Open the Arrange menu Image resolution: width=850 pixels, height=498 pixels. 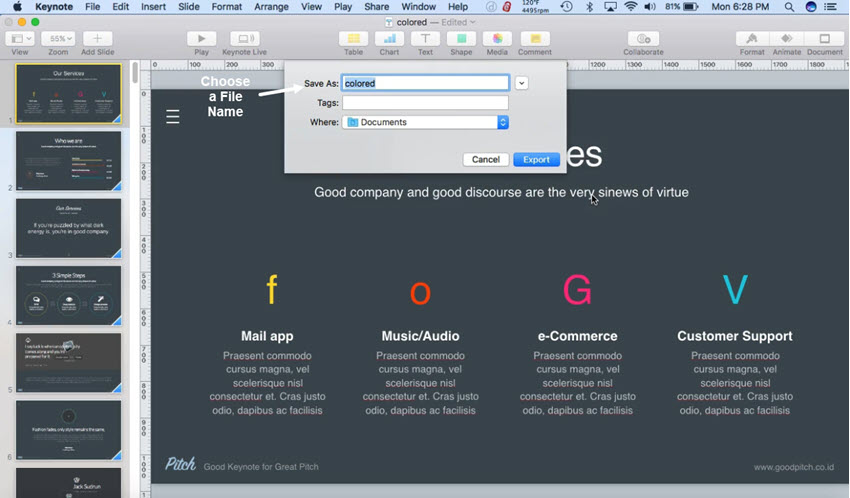[x=271, y=7]
